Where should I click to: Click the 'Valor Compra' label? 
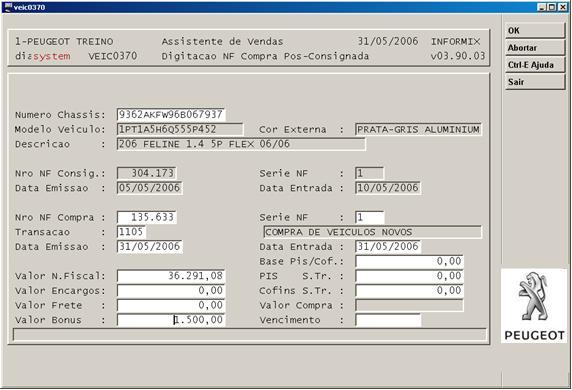pos(296,305)
